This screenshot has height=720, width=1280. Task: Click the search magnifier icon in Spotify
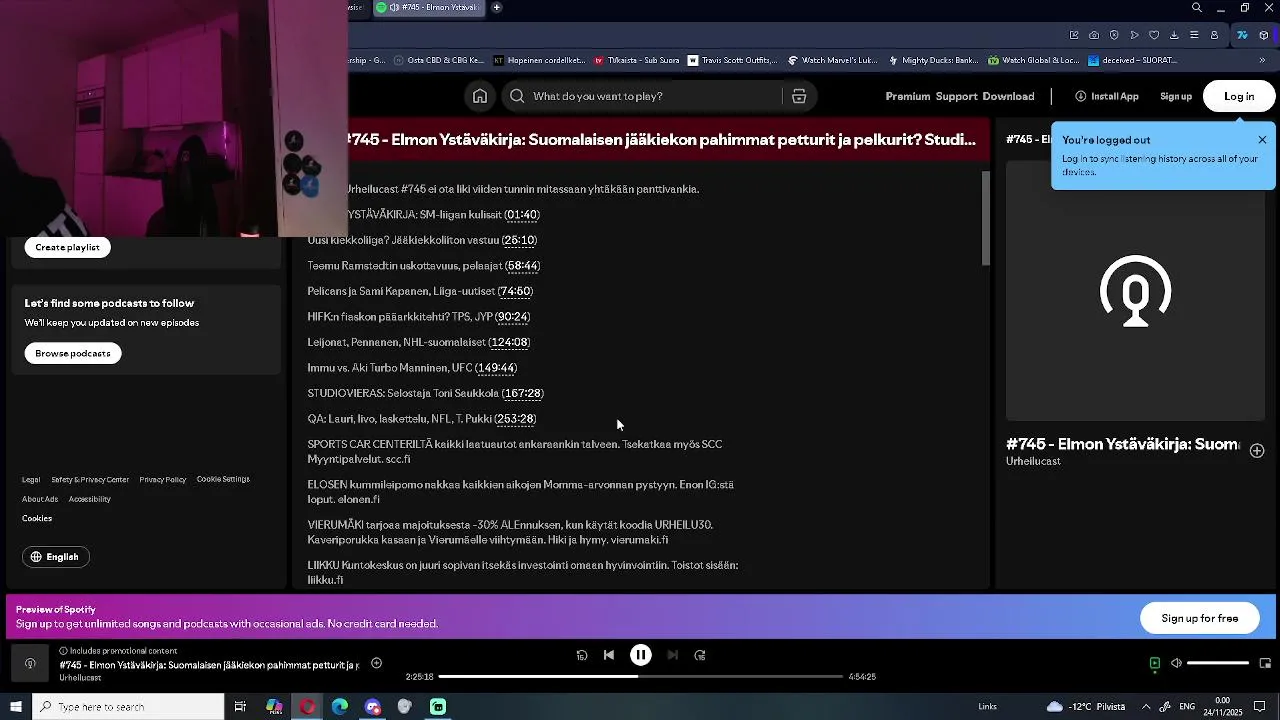(517, 96)
